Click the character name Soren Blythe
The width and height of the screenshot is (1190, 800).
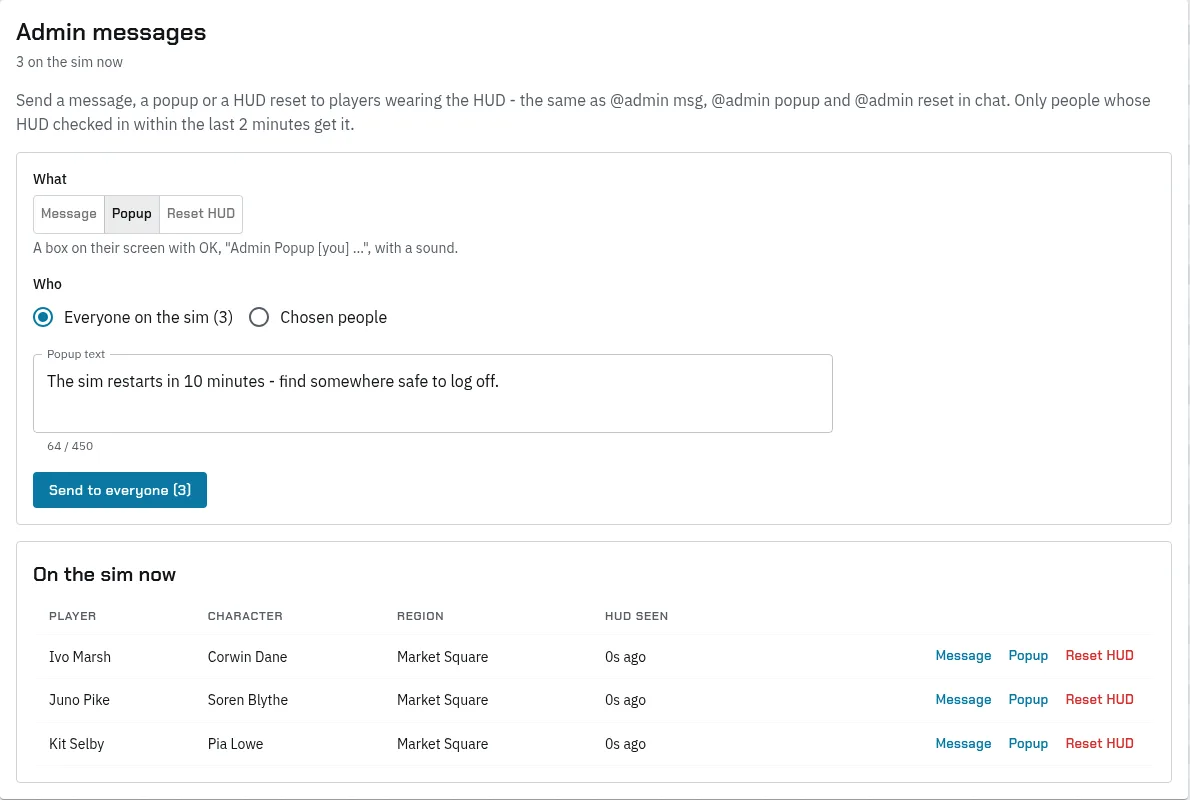coord(248,700)
